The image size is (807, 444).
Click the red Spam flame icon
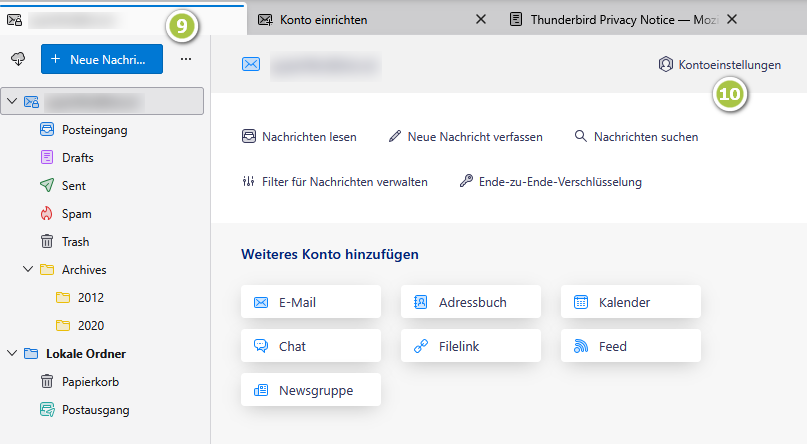[47, 214]
